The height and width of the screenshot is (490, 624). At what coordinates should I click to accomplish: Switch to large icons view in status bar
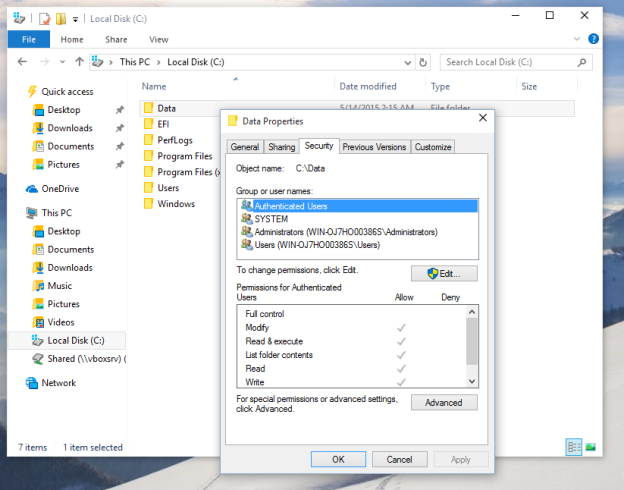590,446
